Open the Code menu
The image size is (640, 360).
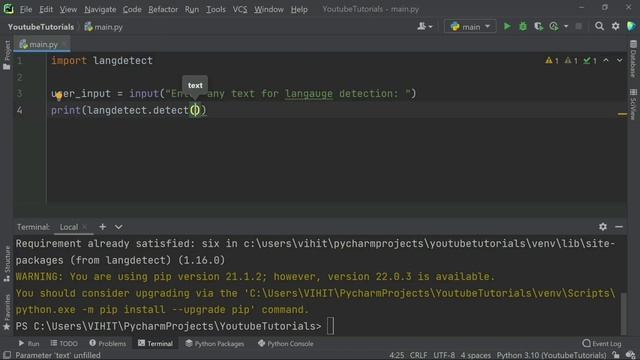coord(132,9)
